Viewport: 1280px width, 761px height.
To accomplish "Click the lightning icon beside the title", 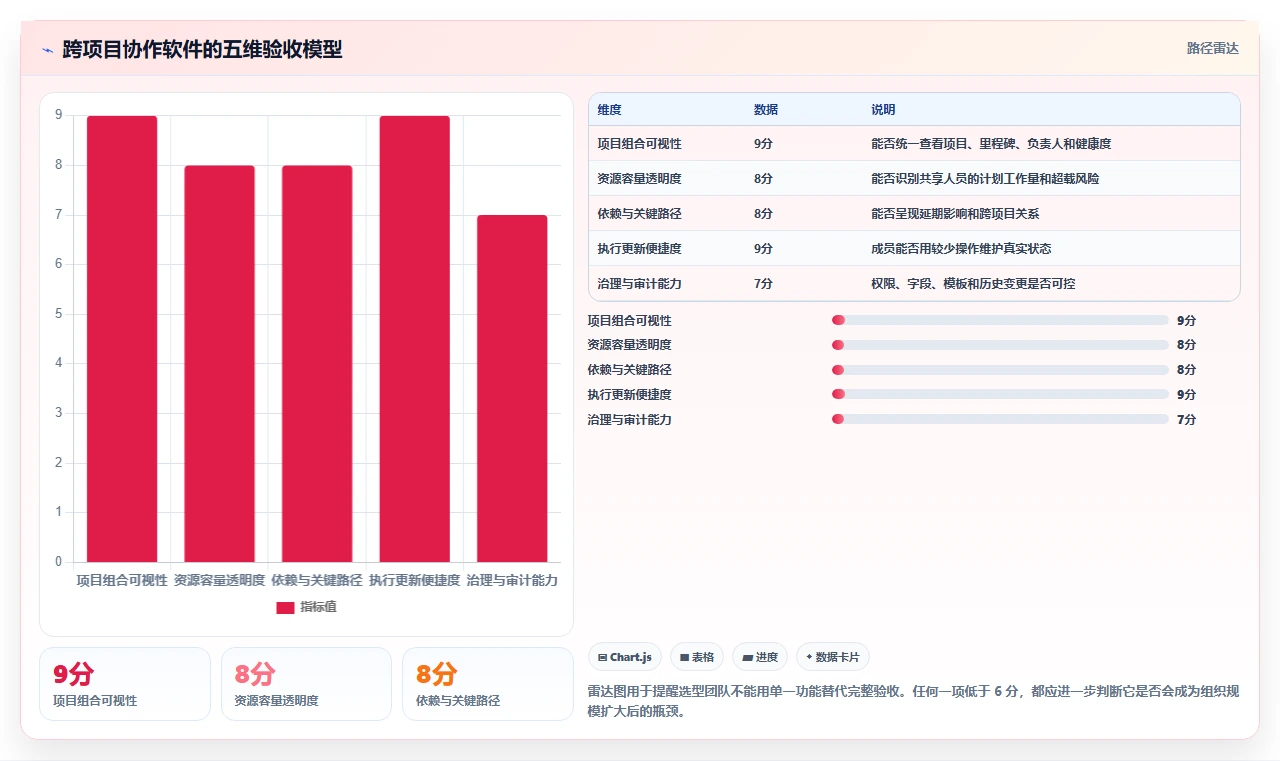I will coord(48,50).
